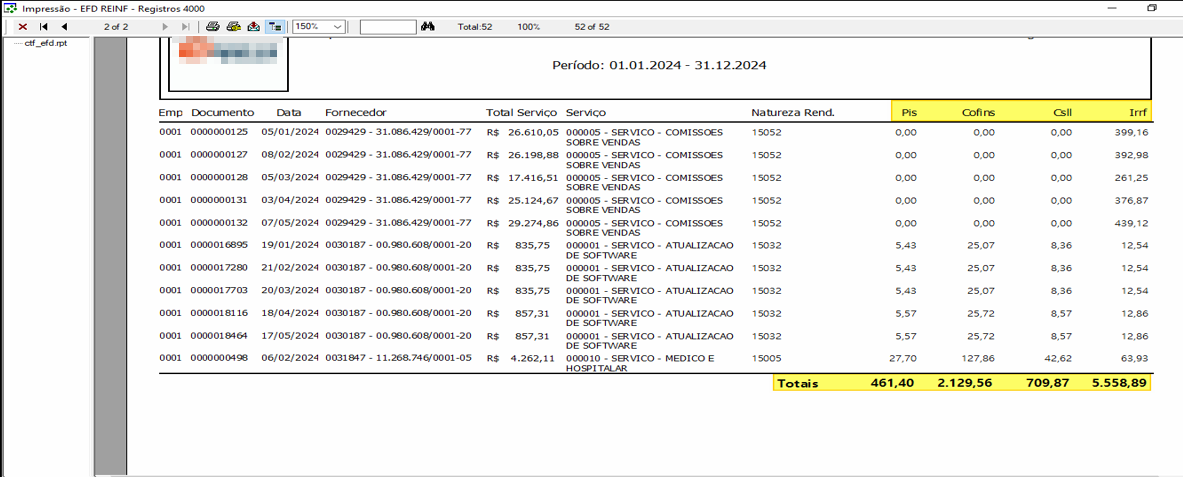Screen dimensions: 1183x477
Task: Click the date 05/01/2024
Action: [x=290, y=132]
